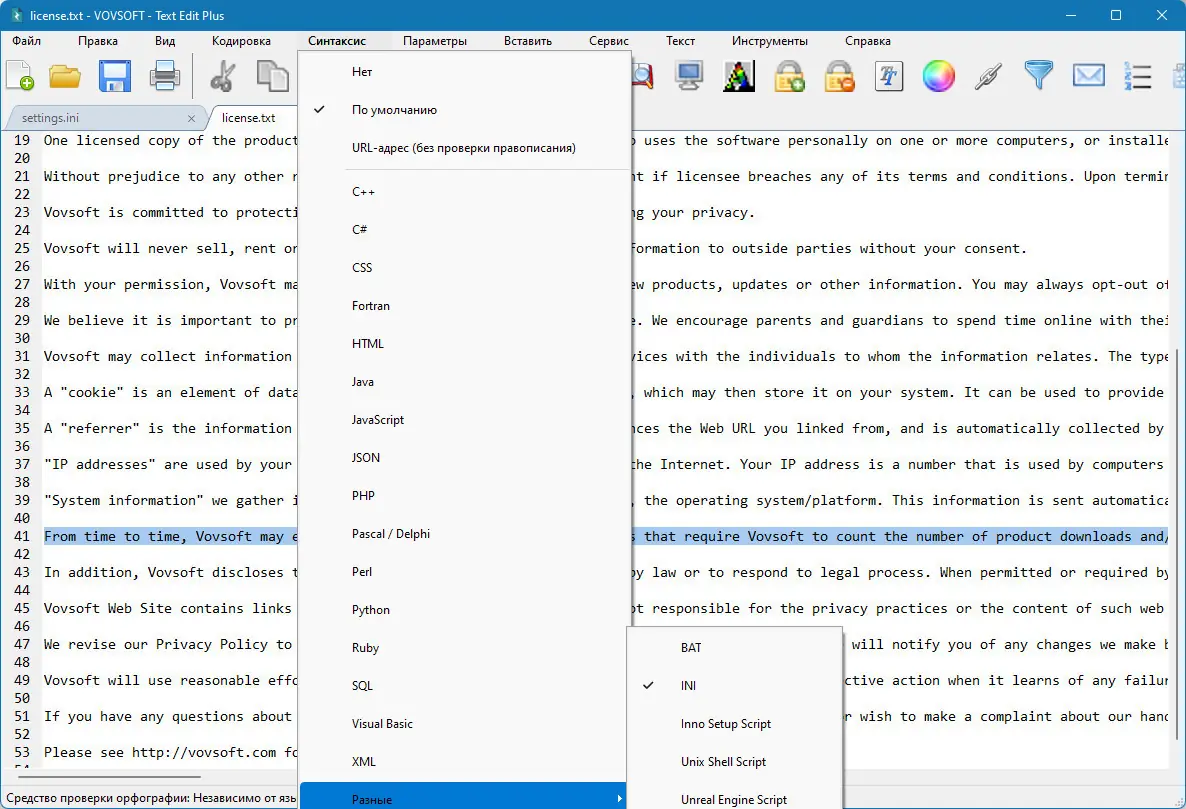Click the spell checker status bar text

click(x=151, y=798)
